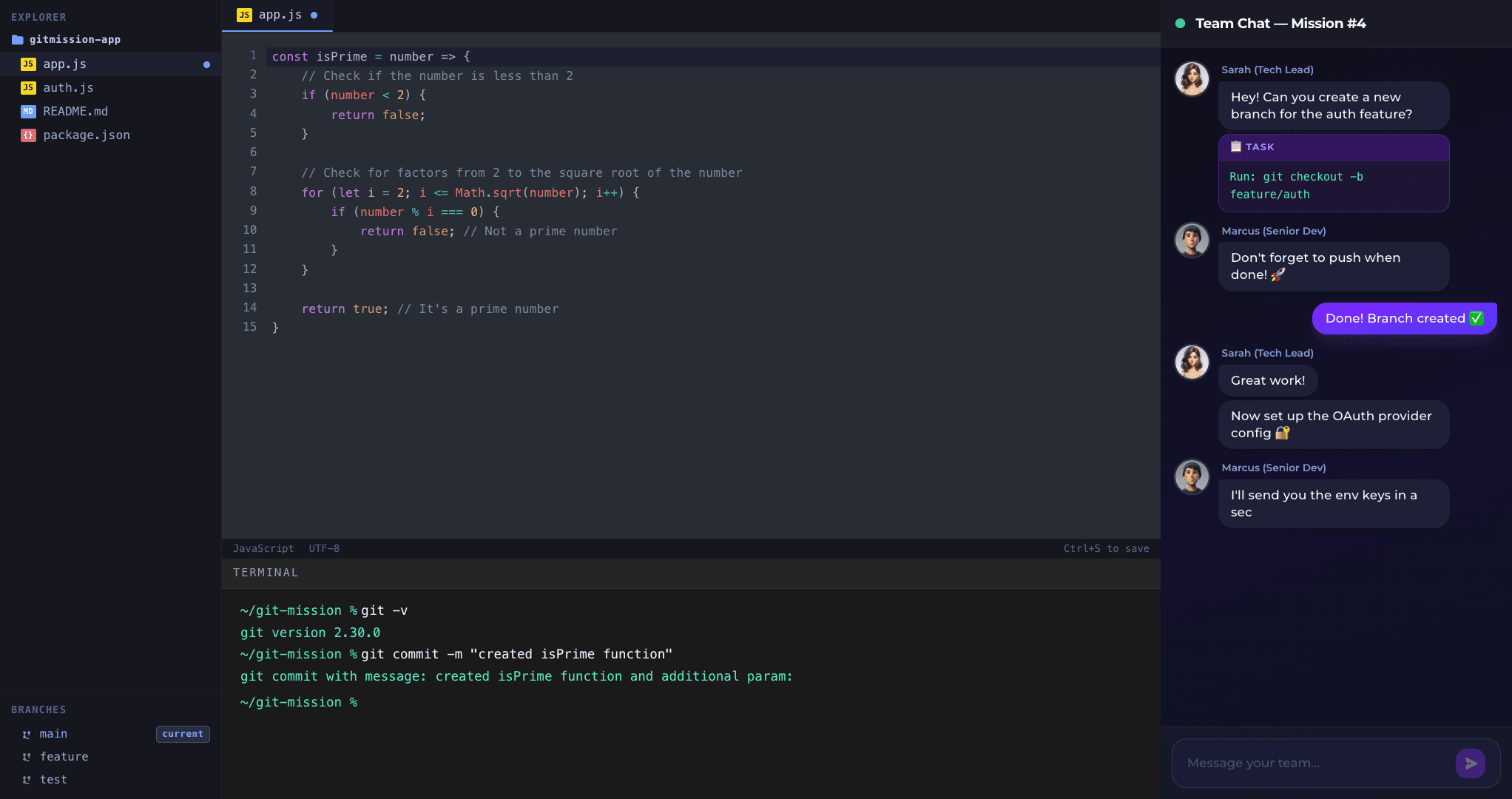Viewport: 1512px width, 799px height.
Task: Click the braces icon beside package.json
Action: [28, 135]
